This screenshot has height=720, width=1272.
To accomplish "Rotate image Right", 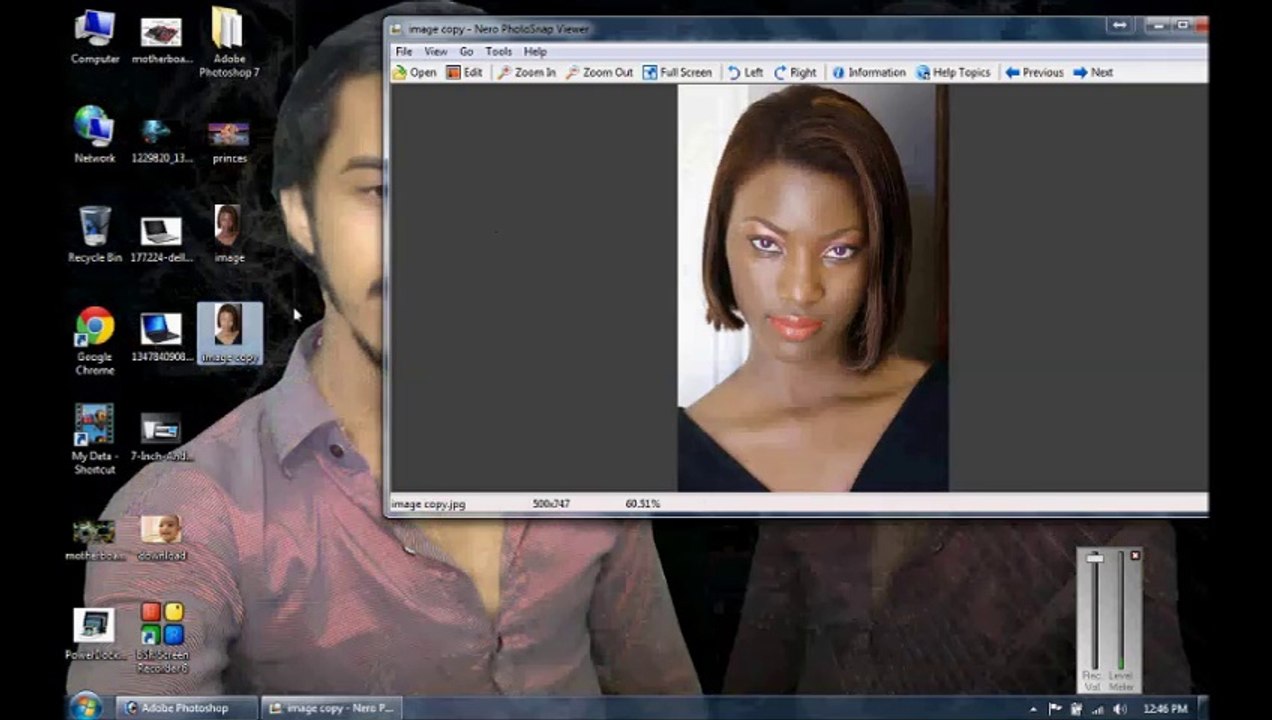I will [795, 72].
